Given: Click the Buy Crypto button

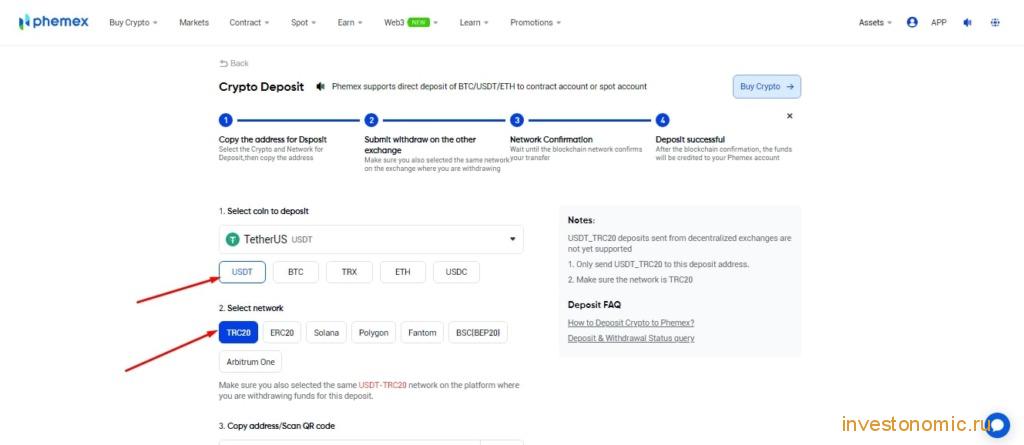Looking at the screenshot, I should (767, 86).
